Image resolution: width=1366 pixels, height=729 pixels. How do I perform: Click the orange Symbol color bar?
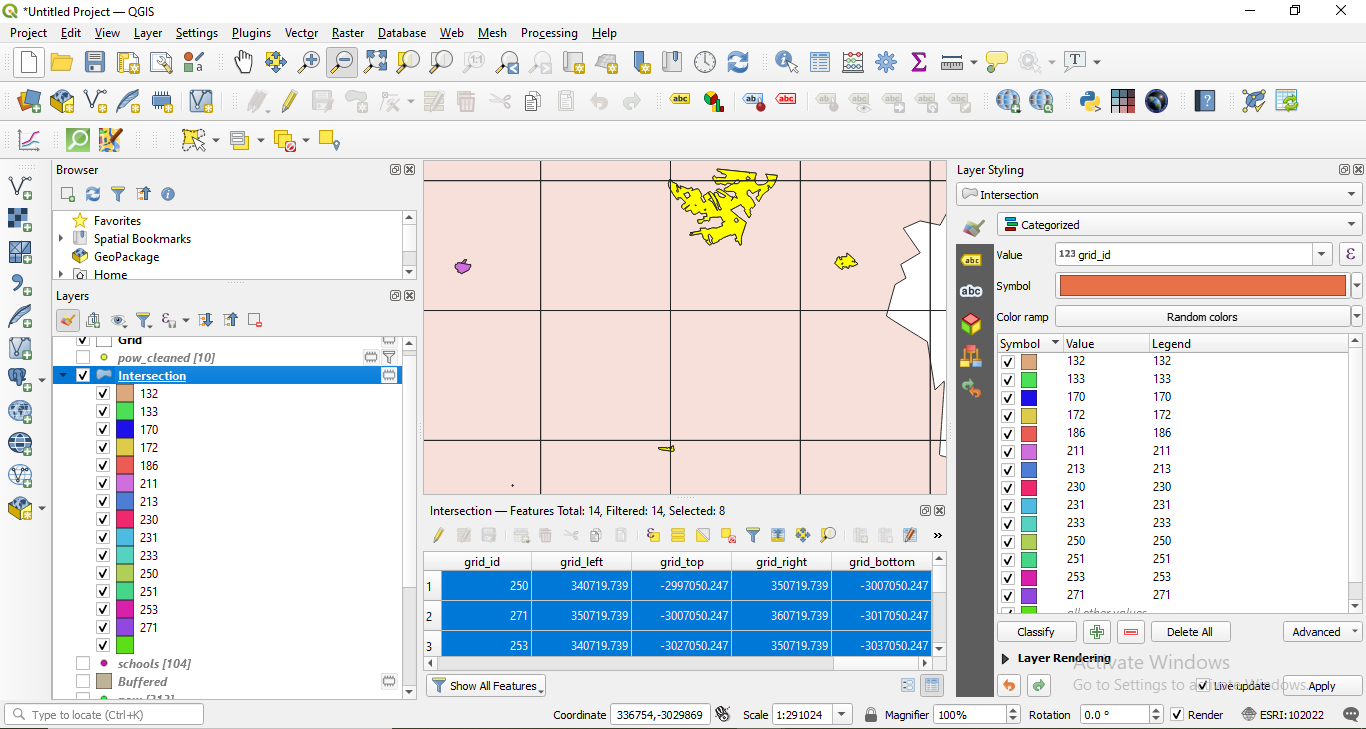pos(1203,286)
